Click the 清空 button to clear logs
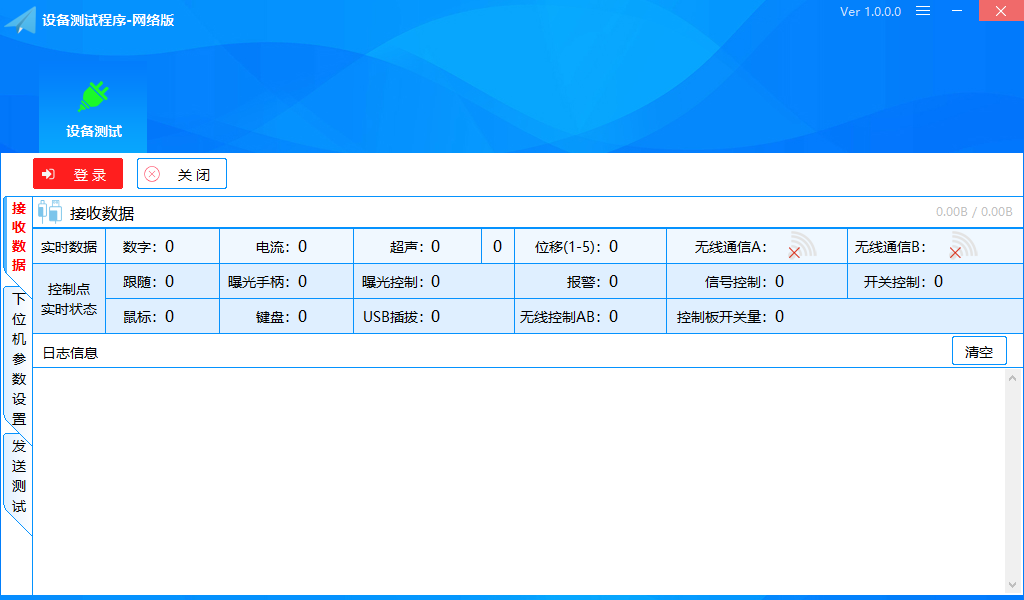 point(979,351)
